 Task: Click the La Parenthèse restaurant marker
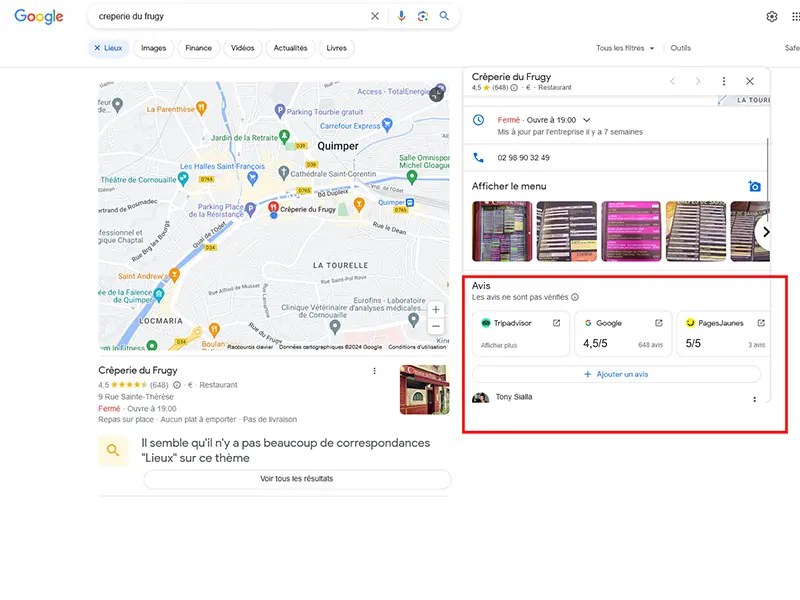pos(202,108)
